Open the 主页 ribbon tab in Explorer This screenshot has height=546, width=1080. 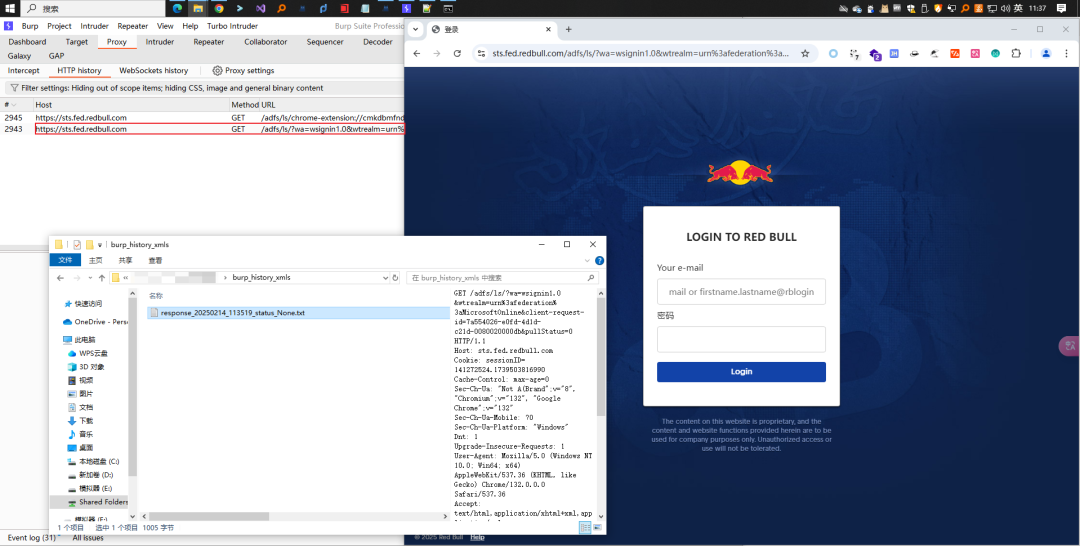pos(96,260)
